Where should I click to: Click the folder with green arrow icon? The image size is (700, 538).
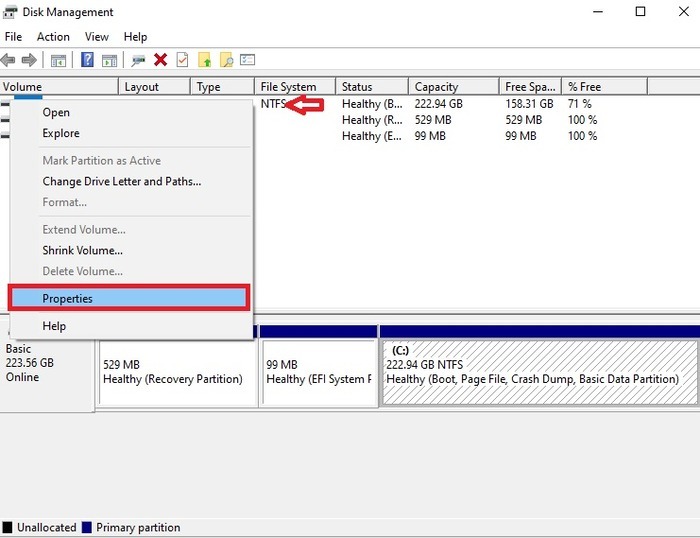click(x=205, y=60)
